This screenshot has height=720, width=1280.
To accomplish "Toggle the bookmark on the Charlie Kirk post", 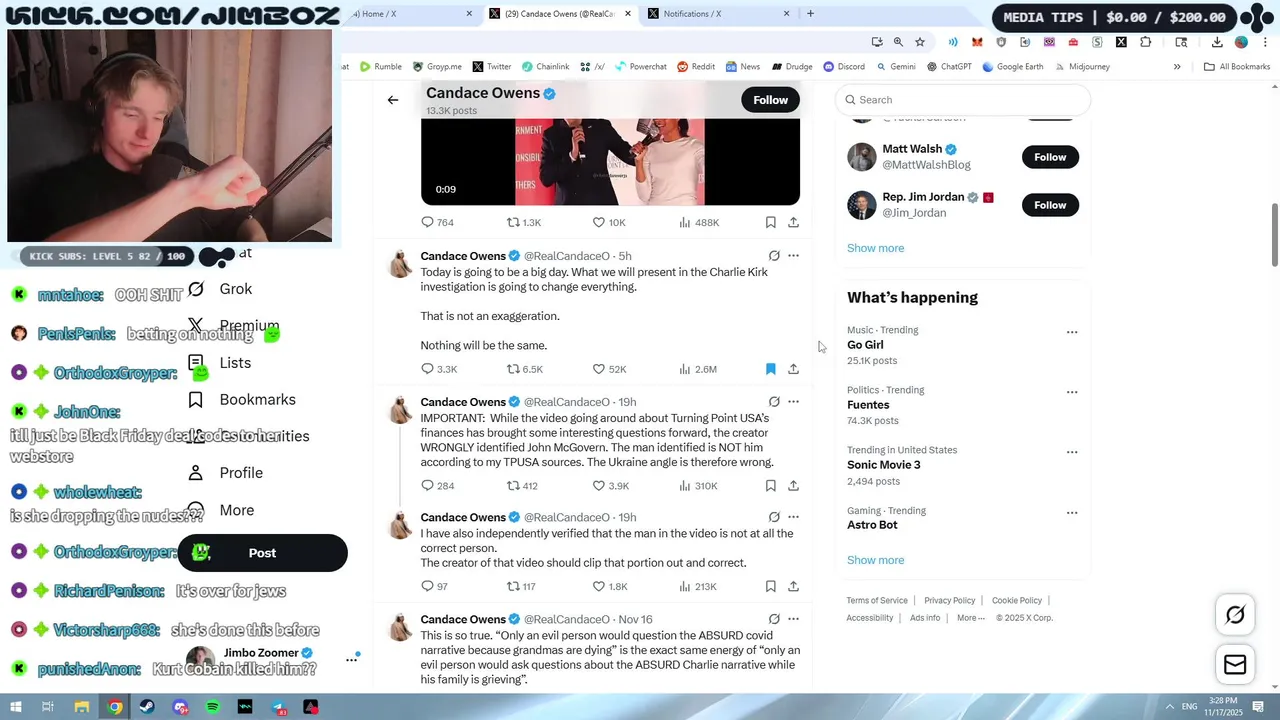I will [770, 369].
